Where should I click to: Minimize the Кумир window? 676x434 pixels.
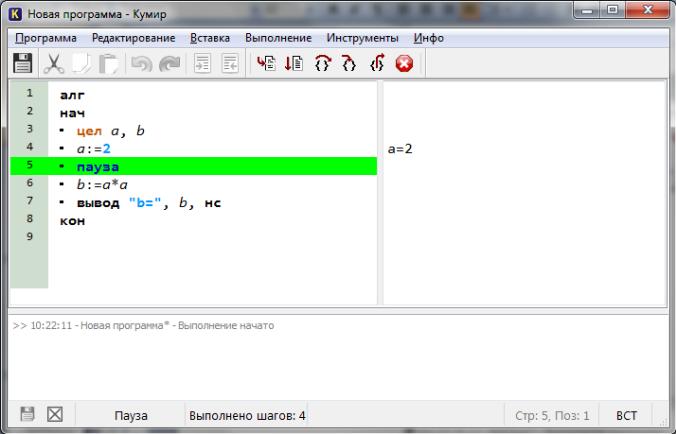pyautogui.click(x=587, y=10)
